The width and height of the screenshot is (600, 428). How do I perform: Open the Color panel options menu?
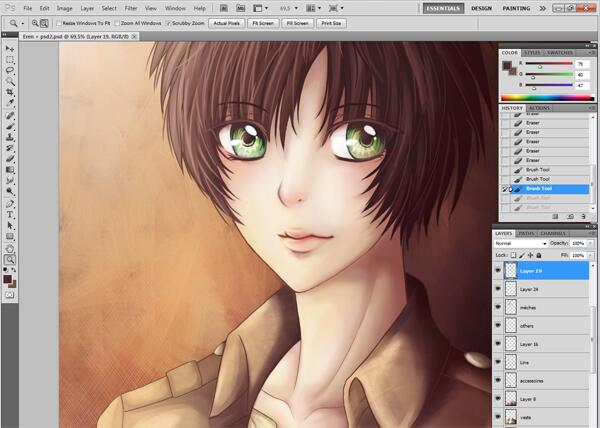pos(593,53)
